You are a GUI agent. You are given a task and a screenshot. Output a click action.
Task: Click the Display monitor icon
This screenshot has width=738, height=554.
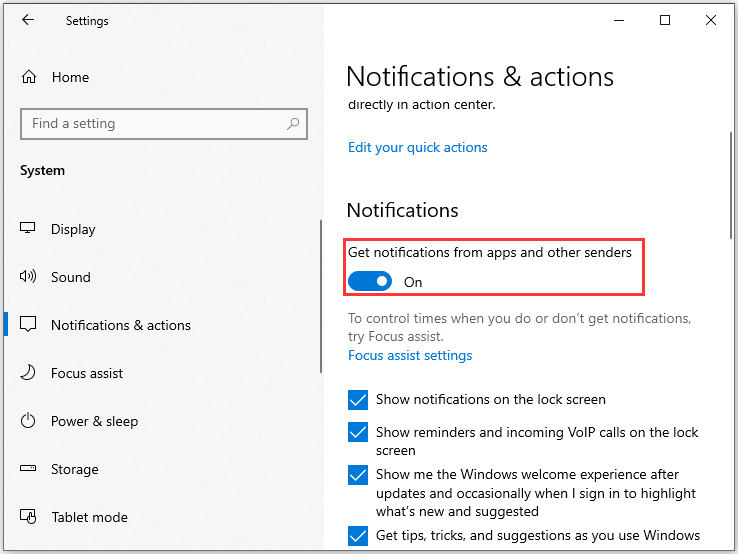(x=29, y=229)
